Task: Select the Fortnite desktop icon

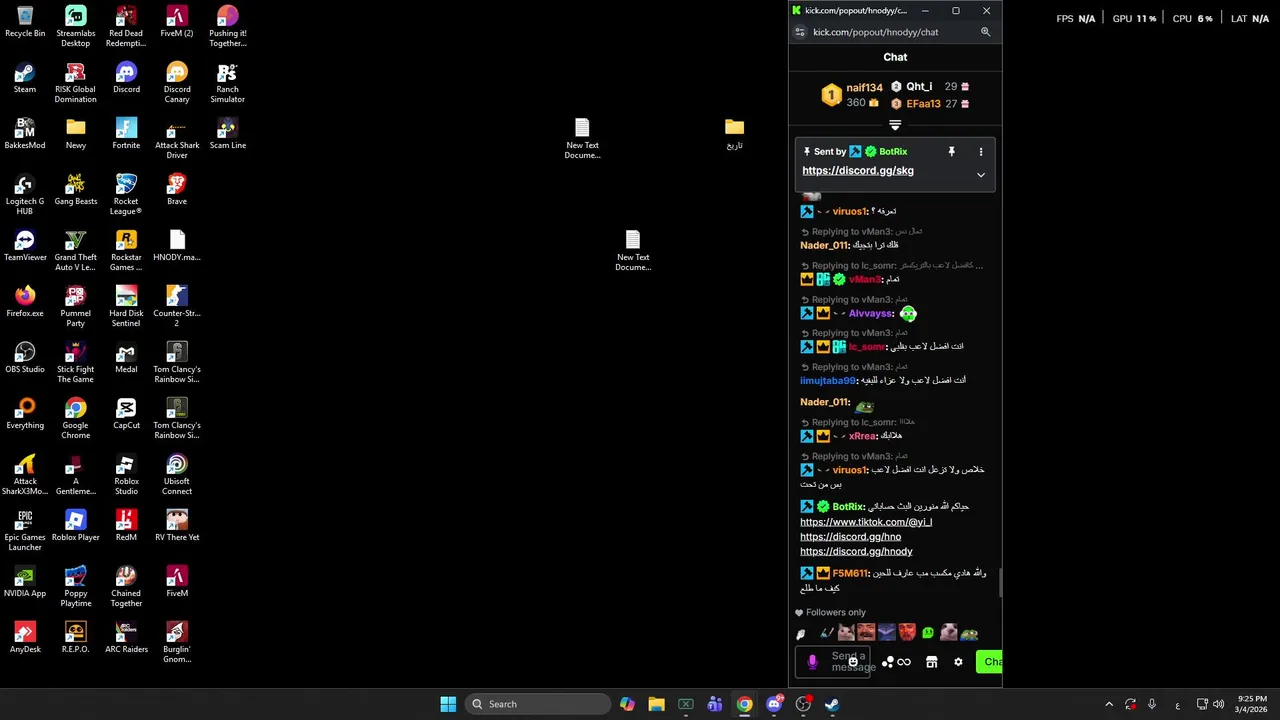Action: pos(126,134)
